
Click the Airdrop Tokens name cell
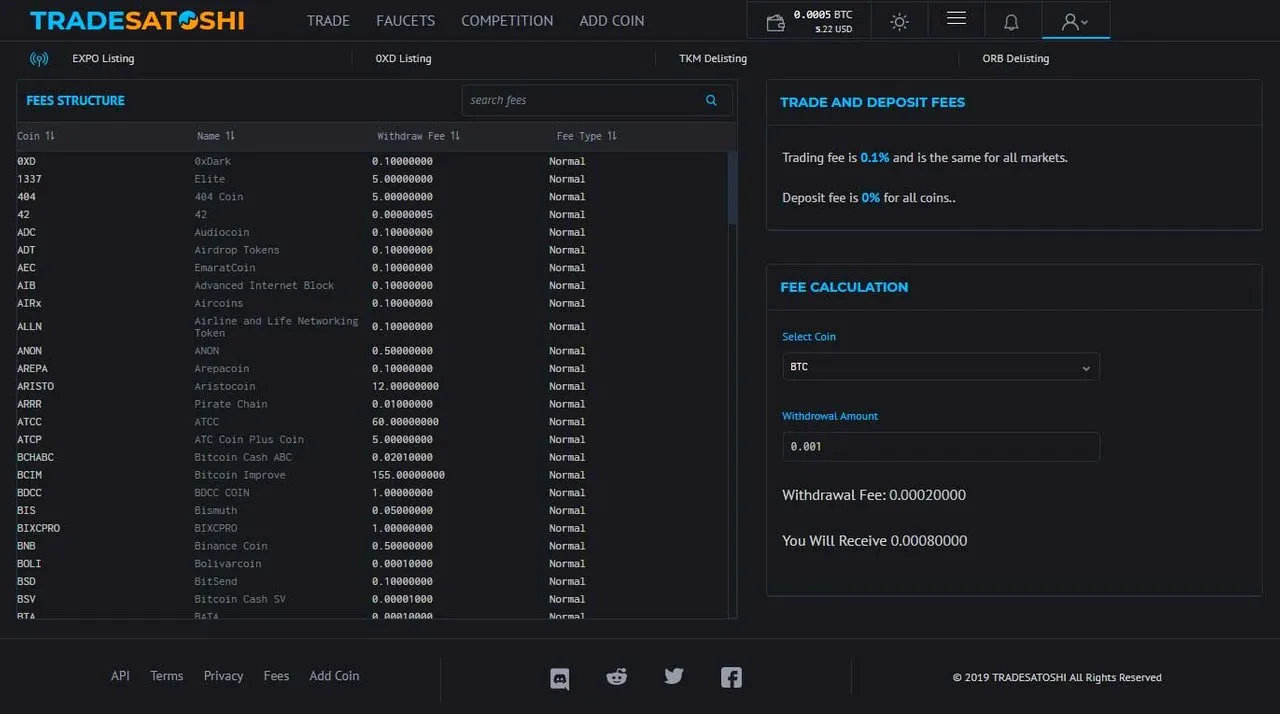coord(237,250)
